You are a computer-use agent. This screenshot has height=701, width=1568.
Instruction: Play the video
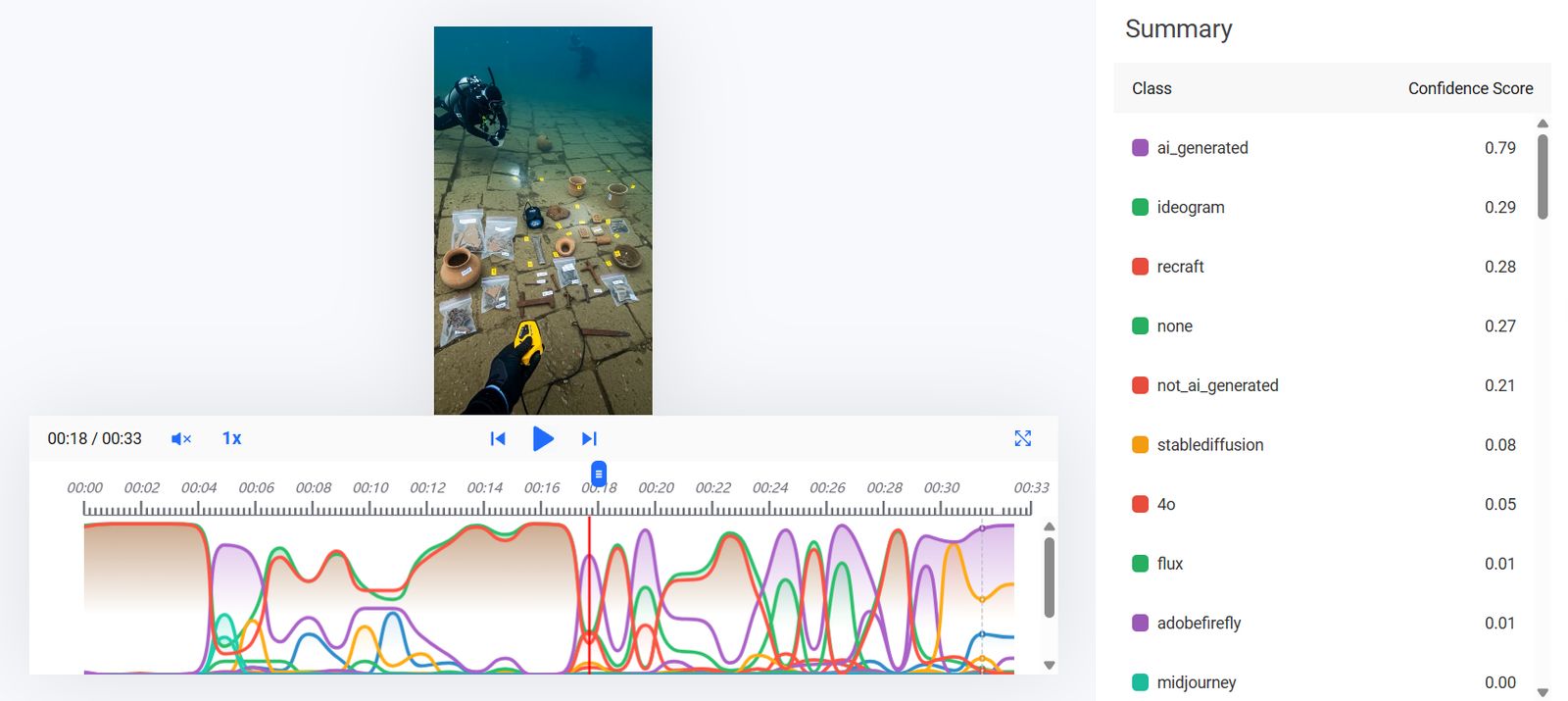(x=543, y=438)
